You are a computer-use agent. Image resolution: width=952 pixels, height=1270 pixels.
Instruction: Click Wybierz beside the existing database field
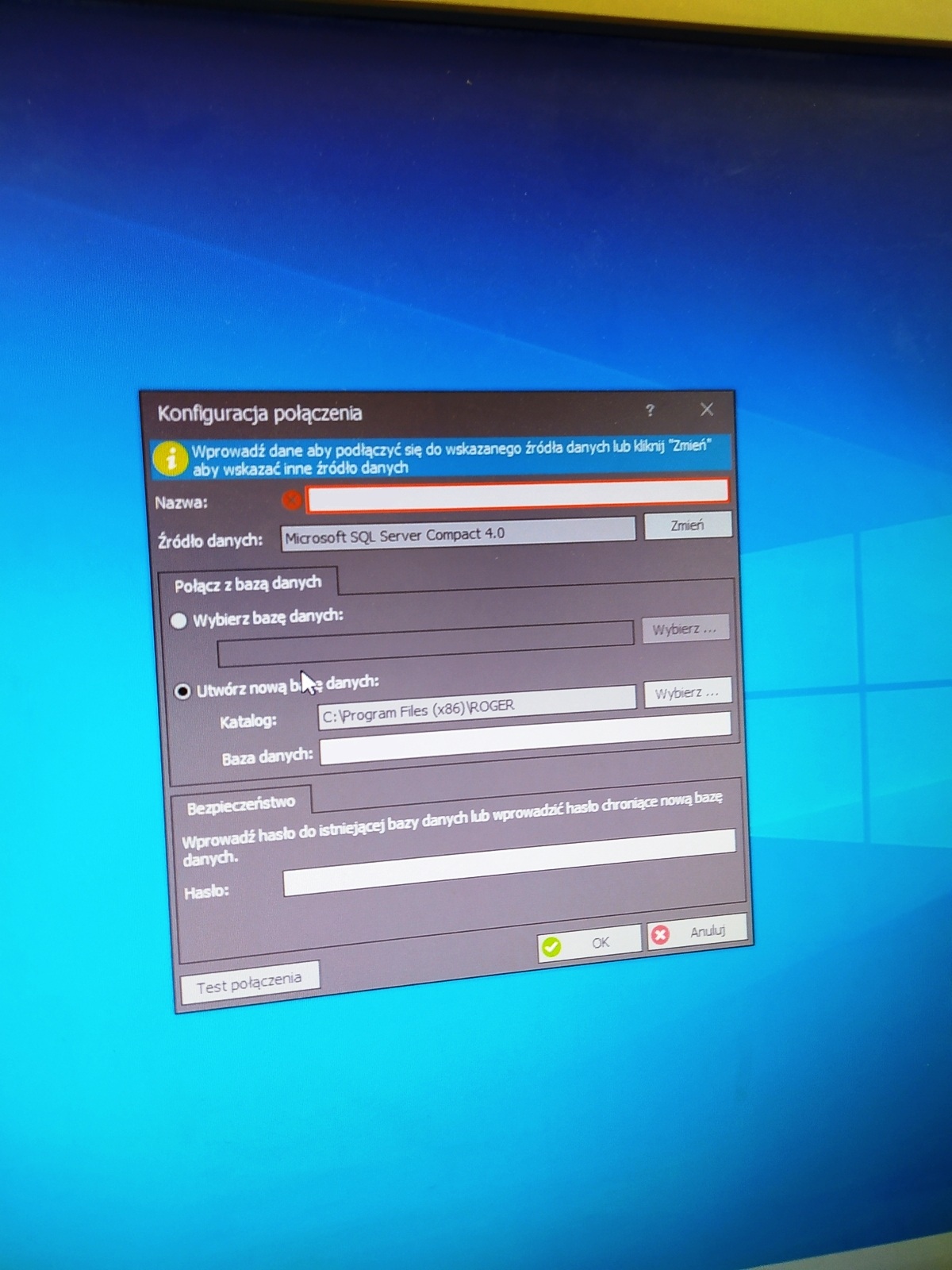coord(685,629)
